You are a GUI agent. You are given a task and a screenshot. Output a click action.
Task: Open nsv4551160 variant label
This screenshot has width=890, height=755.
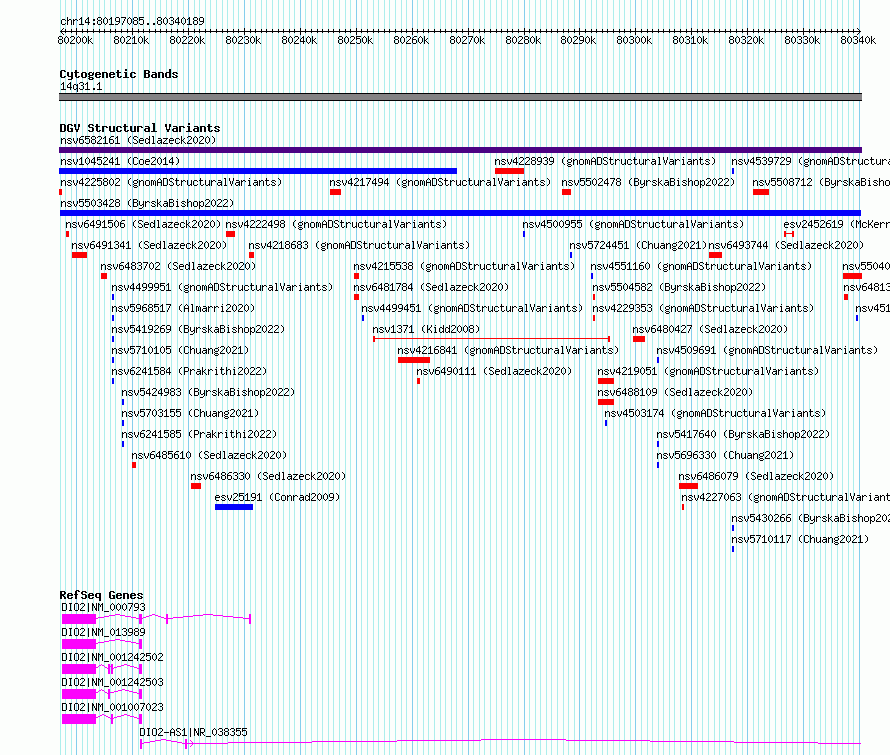[701, 266]
